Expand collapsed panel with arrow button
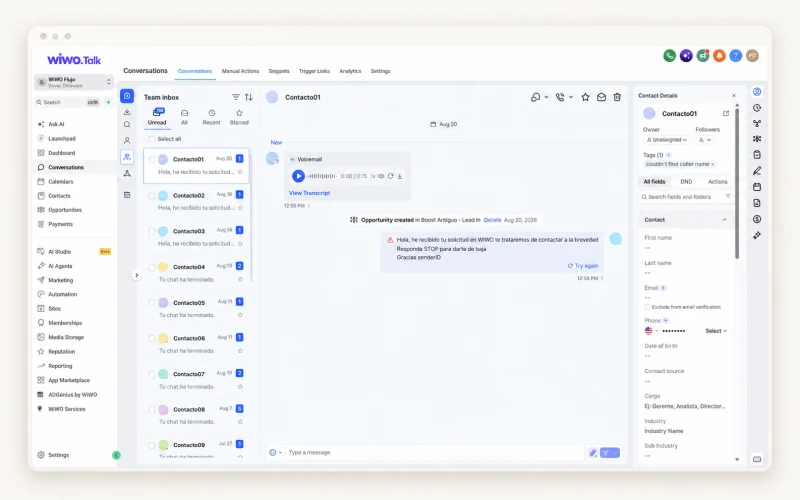 click(136, 275)
